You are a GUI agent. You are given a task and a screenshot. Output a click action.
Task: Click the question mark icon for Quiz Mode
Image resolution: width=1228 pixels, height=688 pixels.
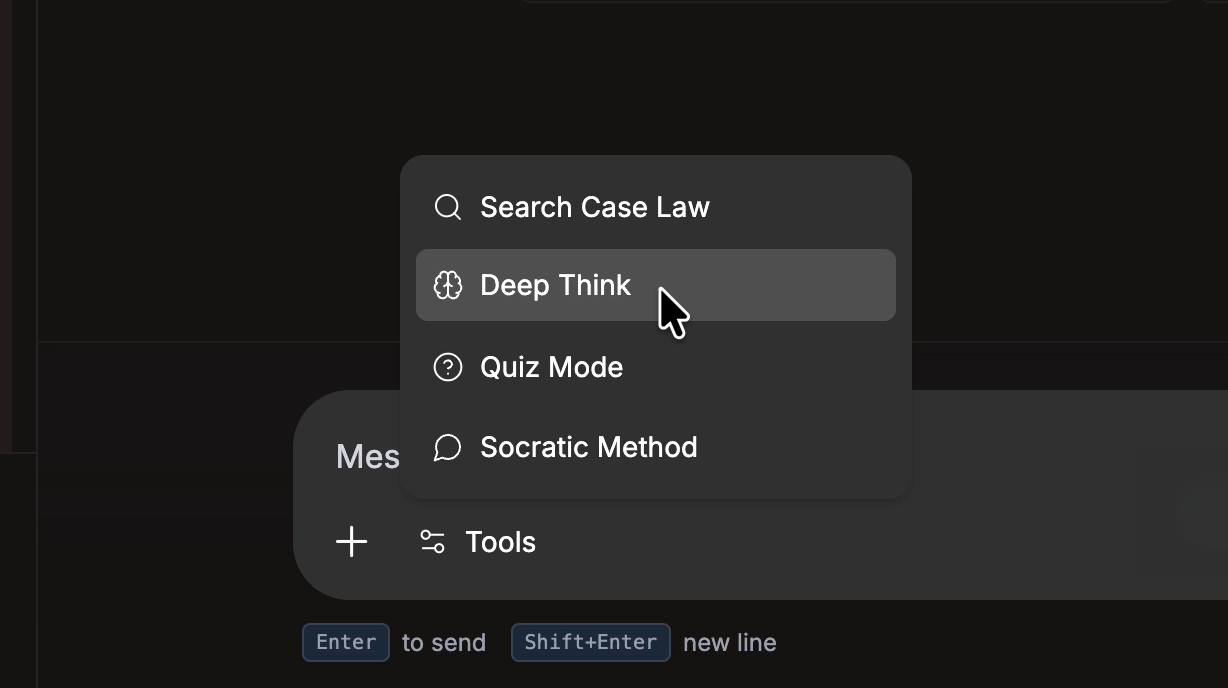click(447, 367)
